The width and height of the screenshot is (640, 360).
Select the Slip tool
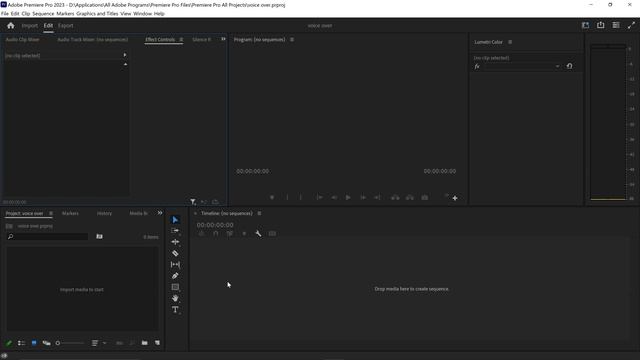175,264
